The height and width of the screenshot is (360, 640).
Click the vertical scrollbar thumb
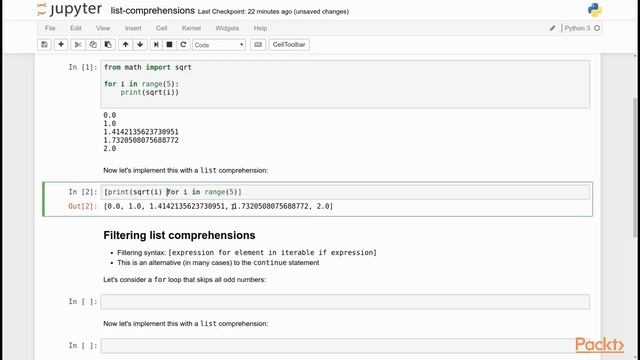[635, 167]
